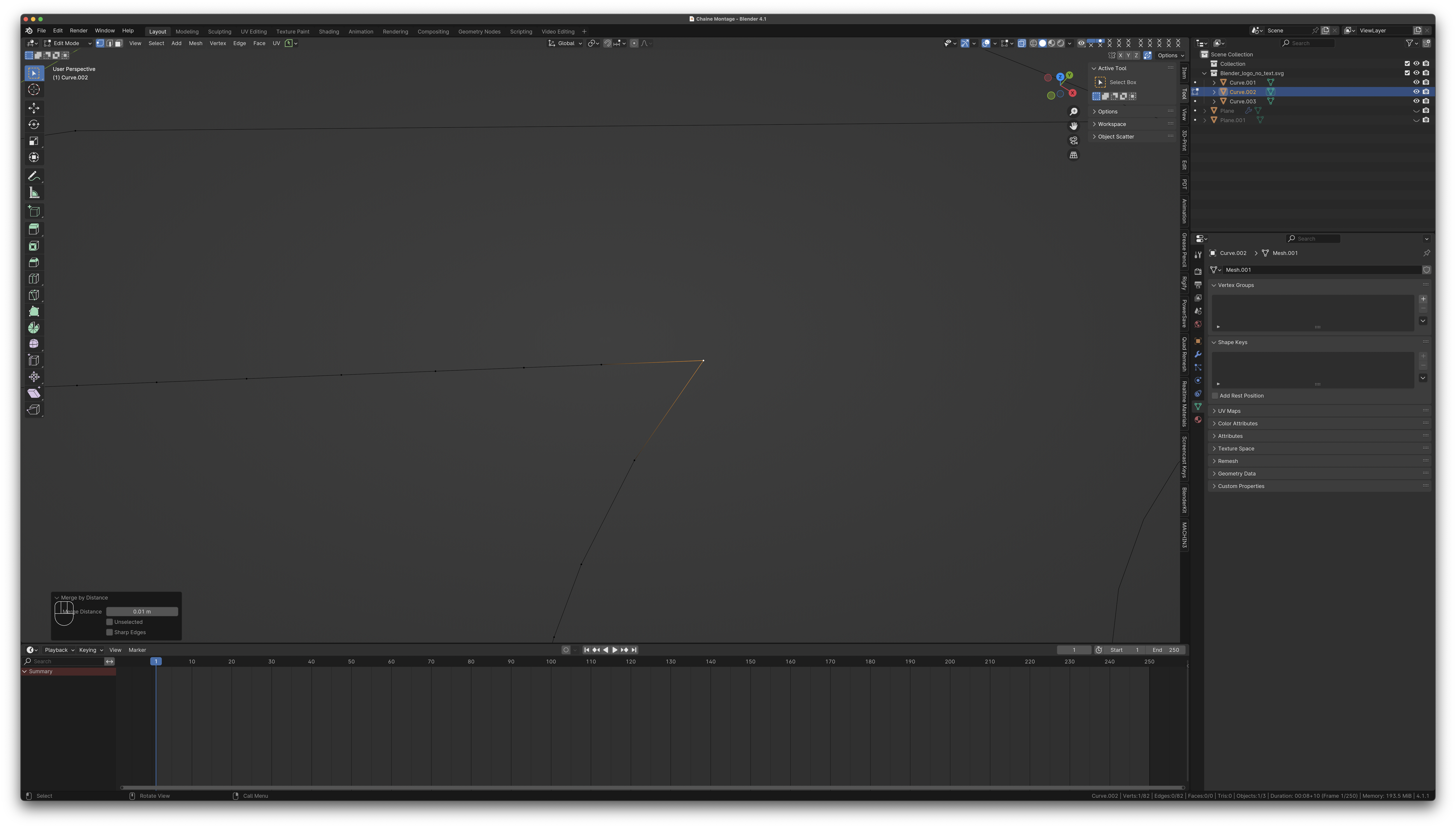Select the Loop Cut tool

tap(34, 279)
